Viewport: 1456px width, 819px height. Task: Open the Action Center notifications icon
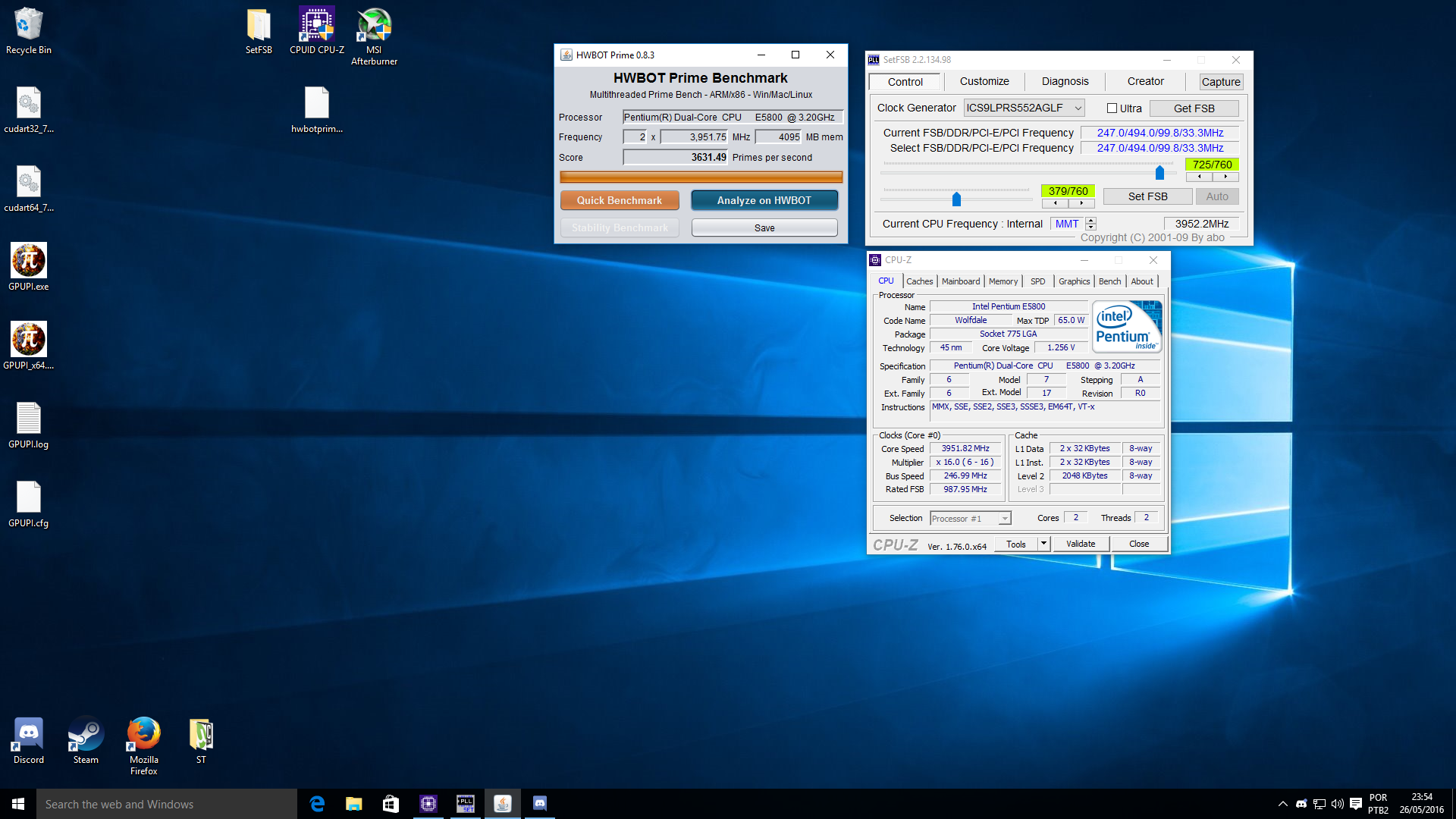tap(1355, 804)
